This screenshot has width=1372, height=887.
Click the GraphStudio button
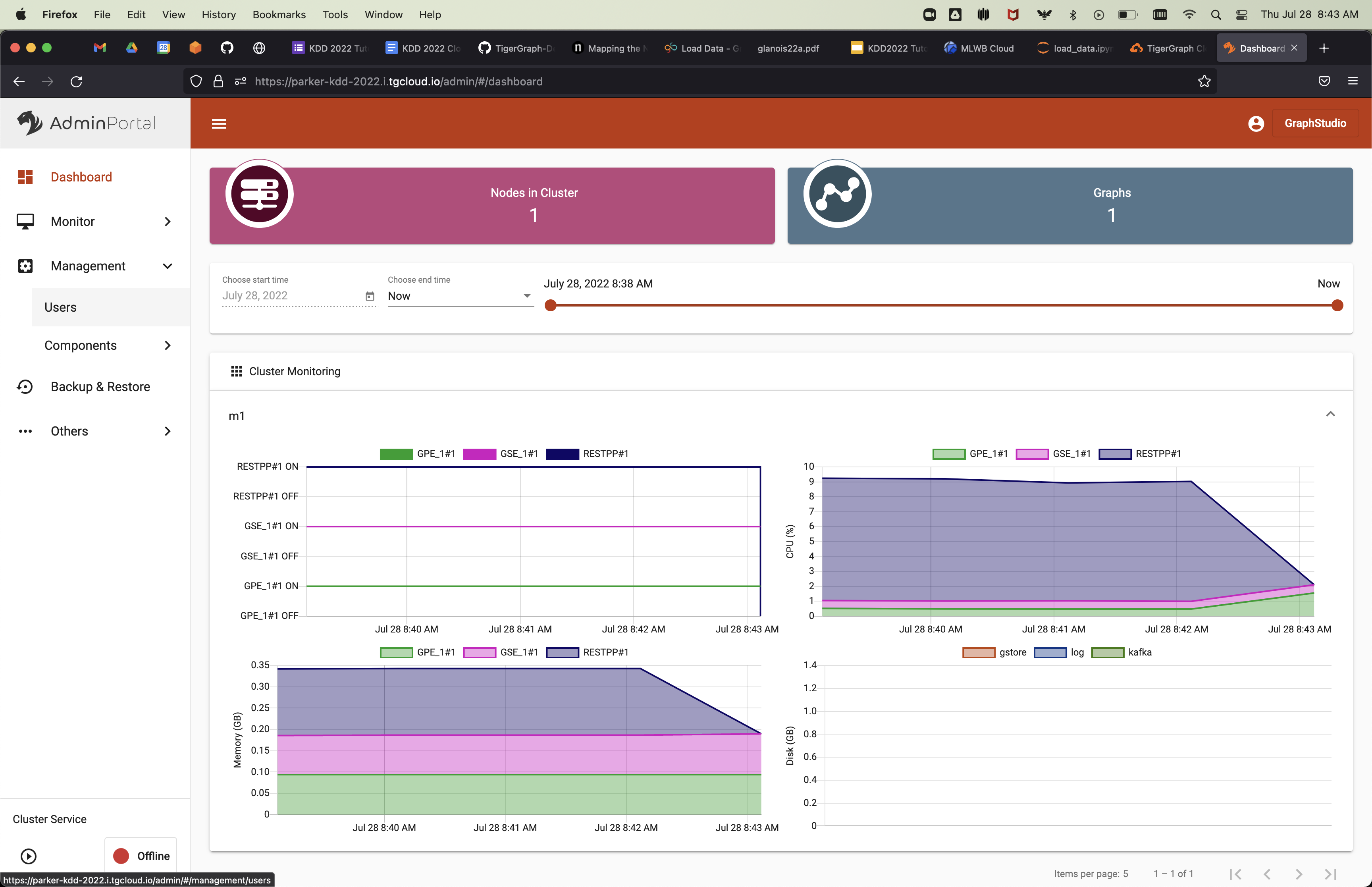pyautogui.click(x=1315, y=123)
